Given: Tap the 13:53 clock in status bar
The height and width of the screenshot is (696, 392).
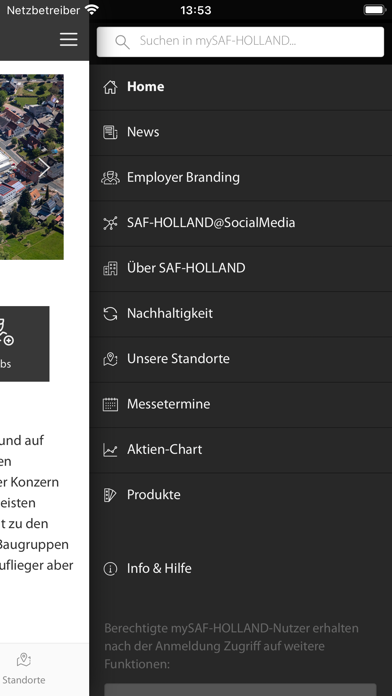Looking at the screenshot, I should point(196,10).
